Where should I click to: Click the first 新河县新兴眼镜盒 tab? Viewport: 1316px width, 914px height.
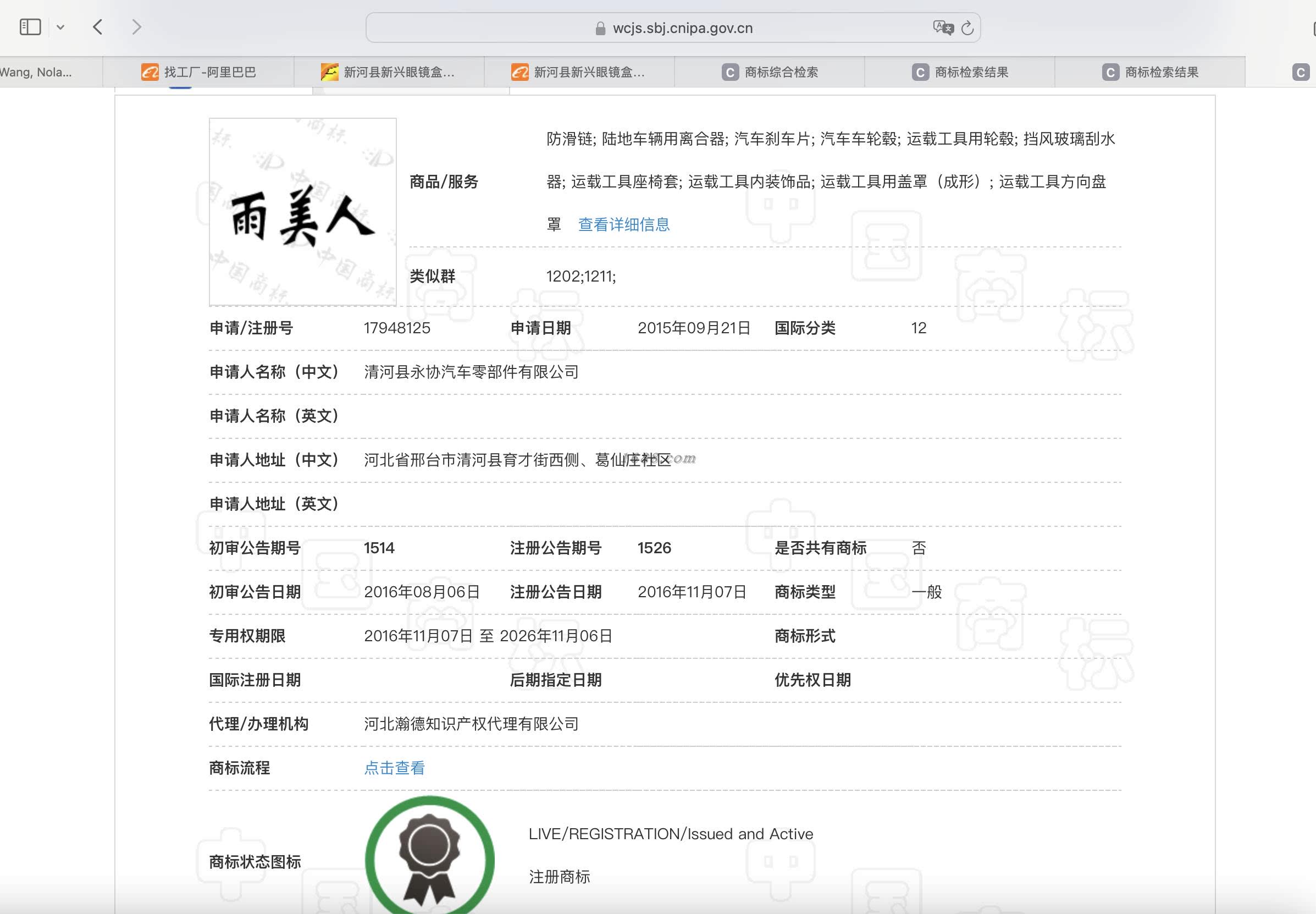point(399,72)
